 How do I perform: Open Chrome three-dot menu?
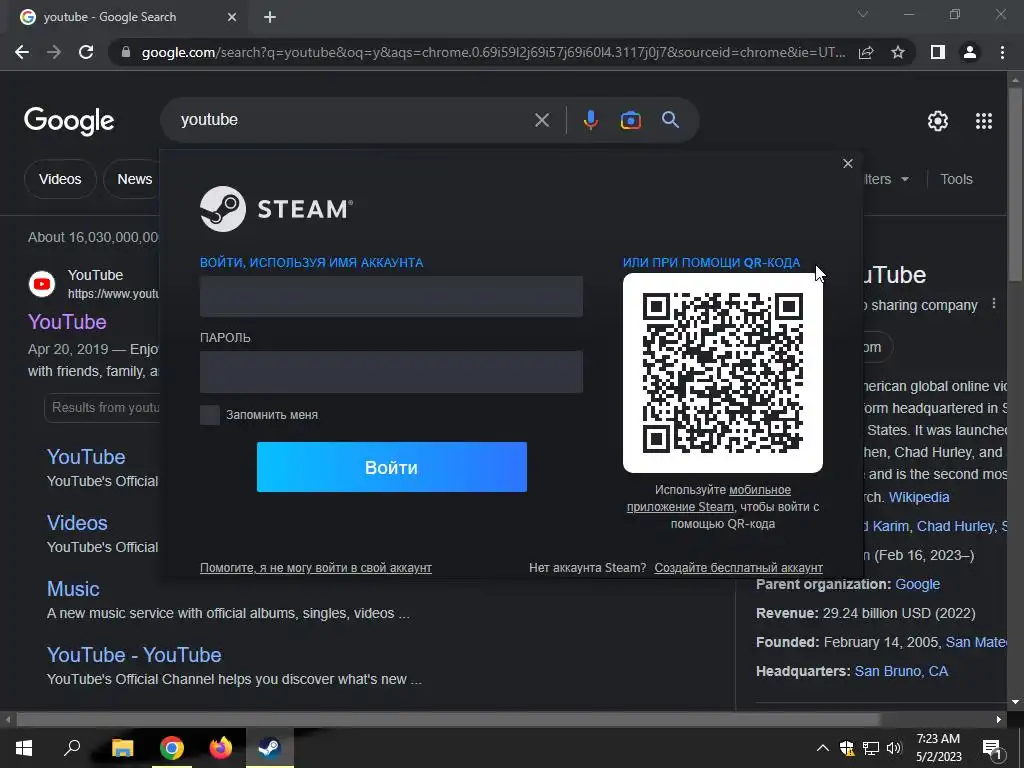tap(1002, 52)
